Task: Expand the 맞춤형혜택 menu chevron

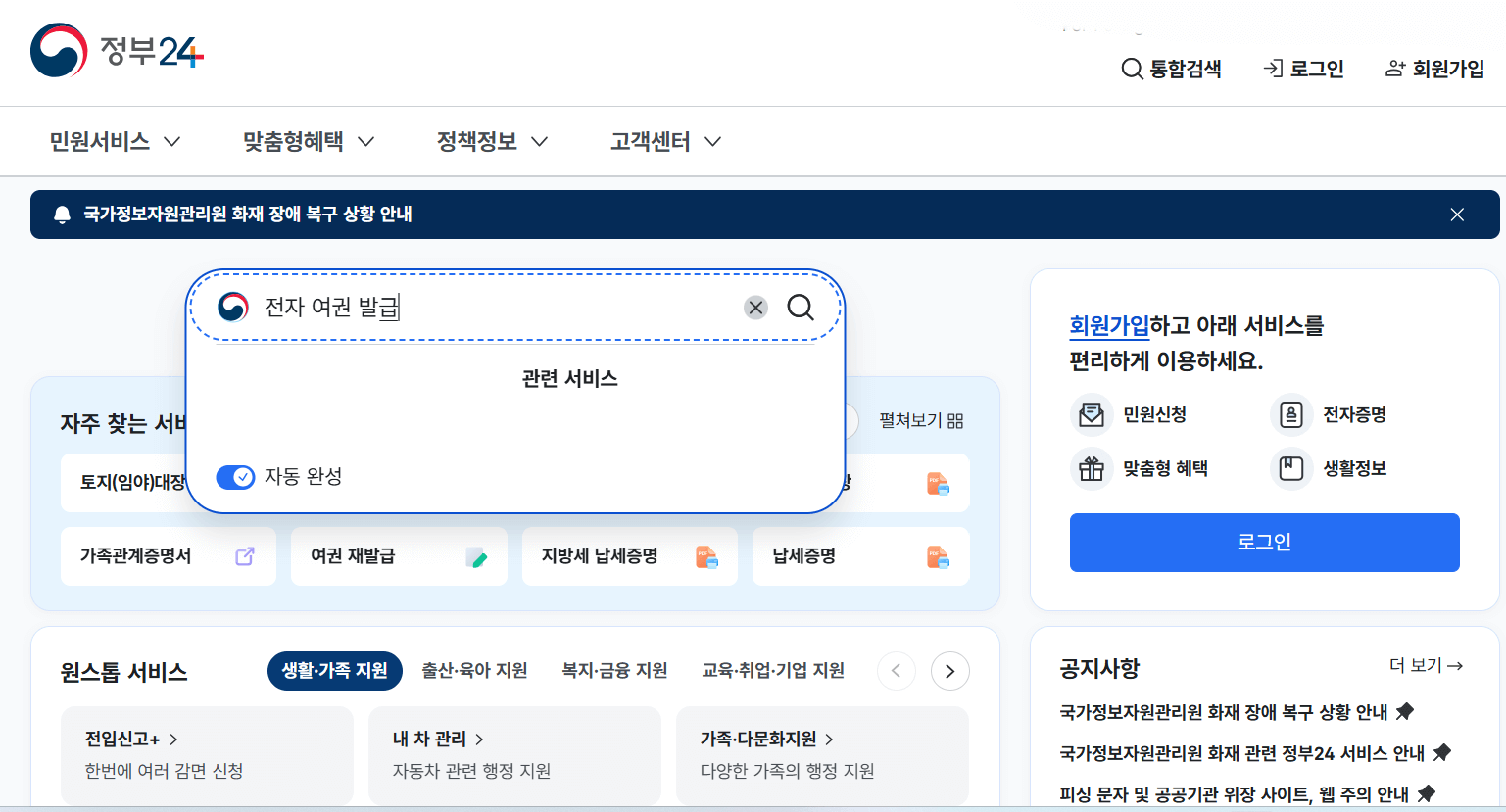Action: click(365, 141)
